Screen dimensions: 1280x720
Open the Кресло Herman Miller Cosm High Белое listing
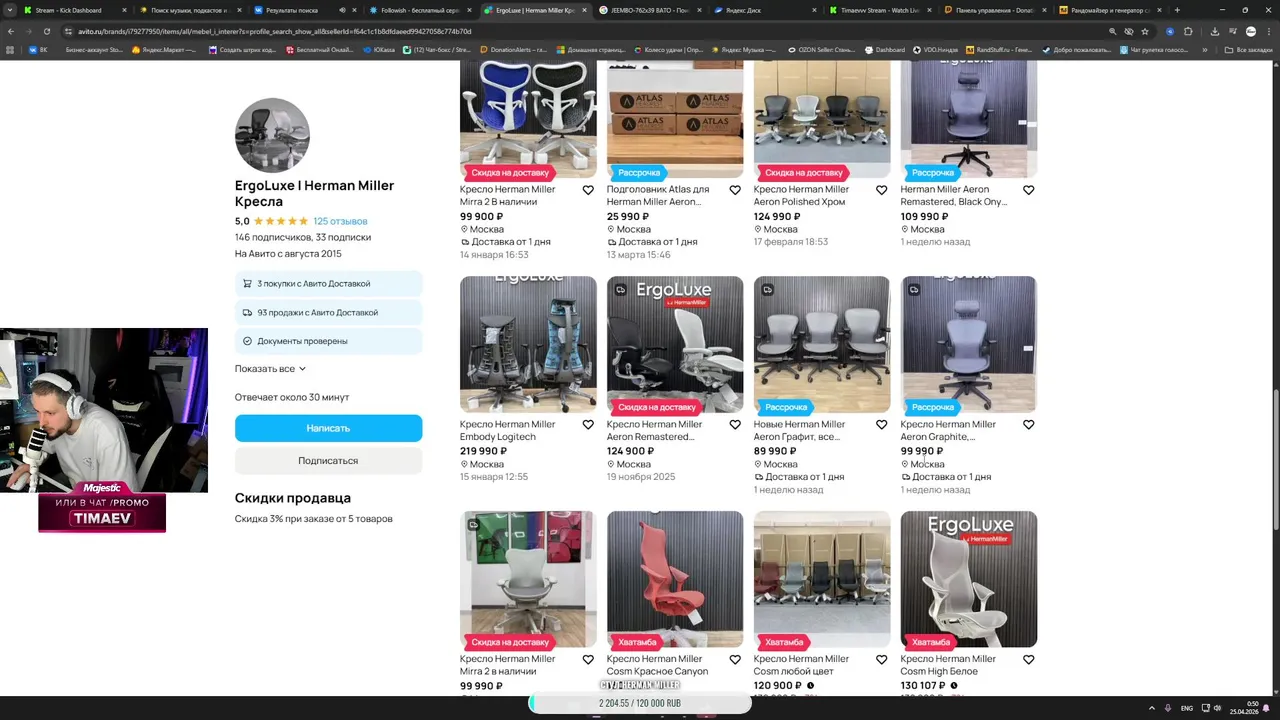947,665
